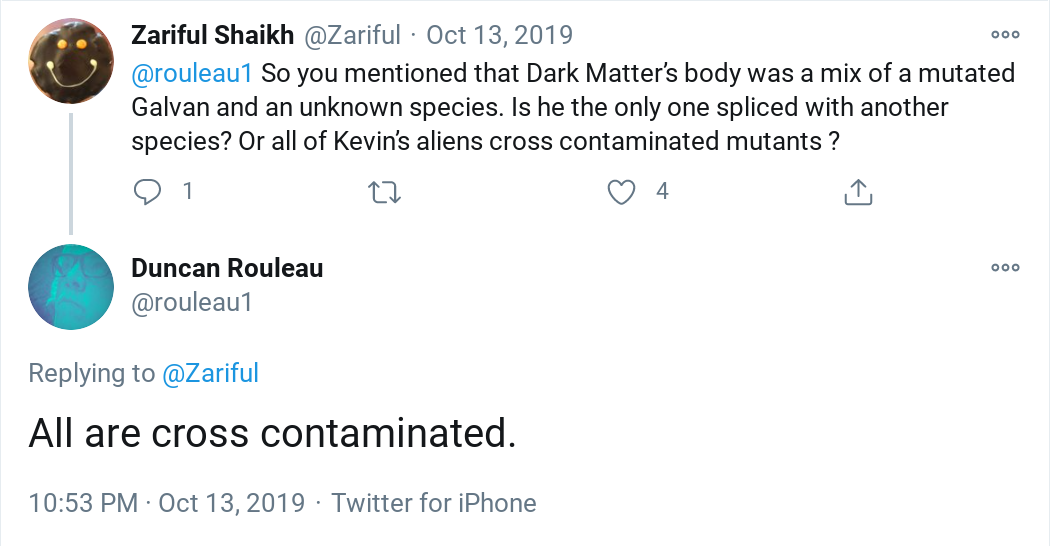The height and width of the screenshot is (546, 1050).
Task: Click the 'All are cross contaminated.' tweet text
Action: 272,433
